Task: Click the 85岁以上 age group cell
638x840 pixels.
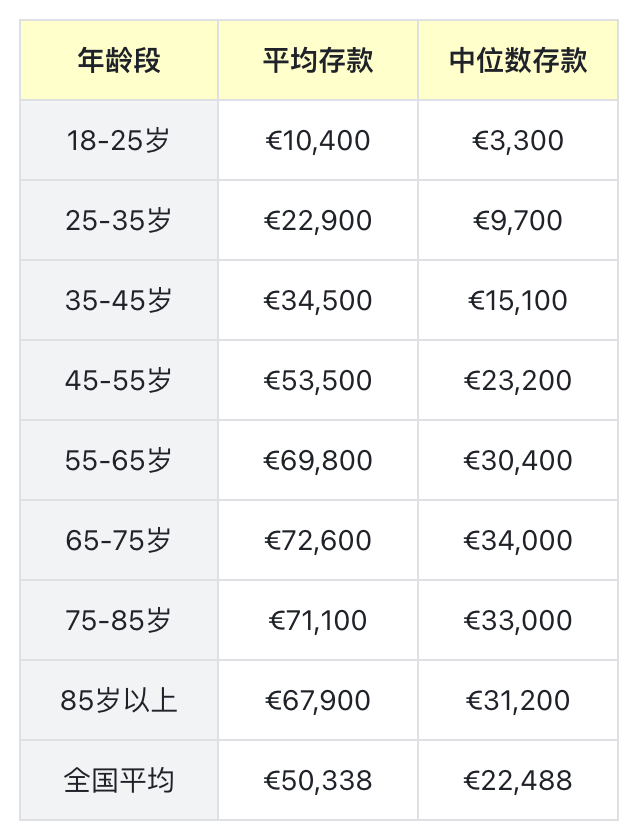Action: tap(119, 701)
